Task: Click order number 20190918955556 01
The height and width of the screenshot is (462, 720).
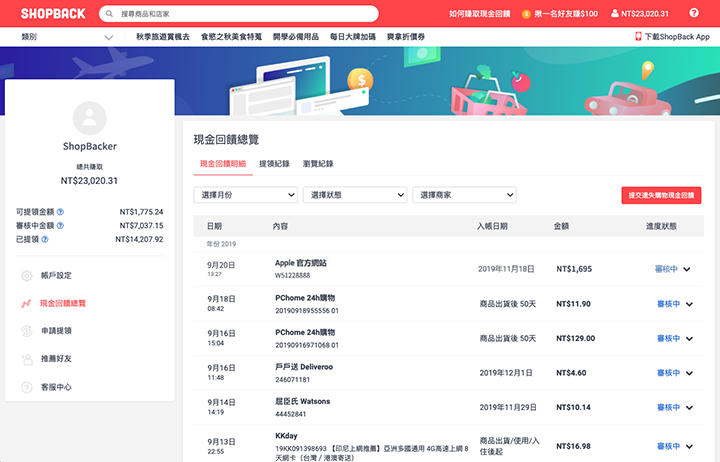Action: [x=307, y=311]
